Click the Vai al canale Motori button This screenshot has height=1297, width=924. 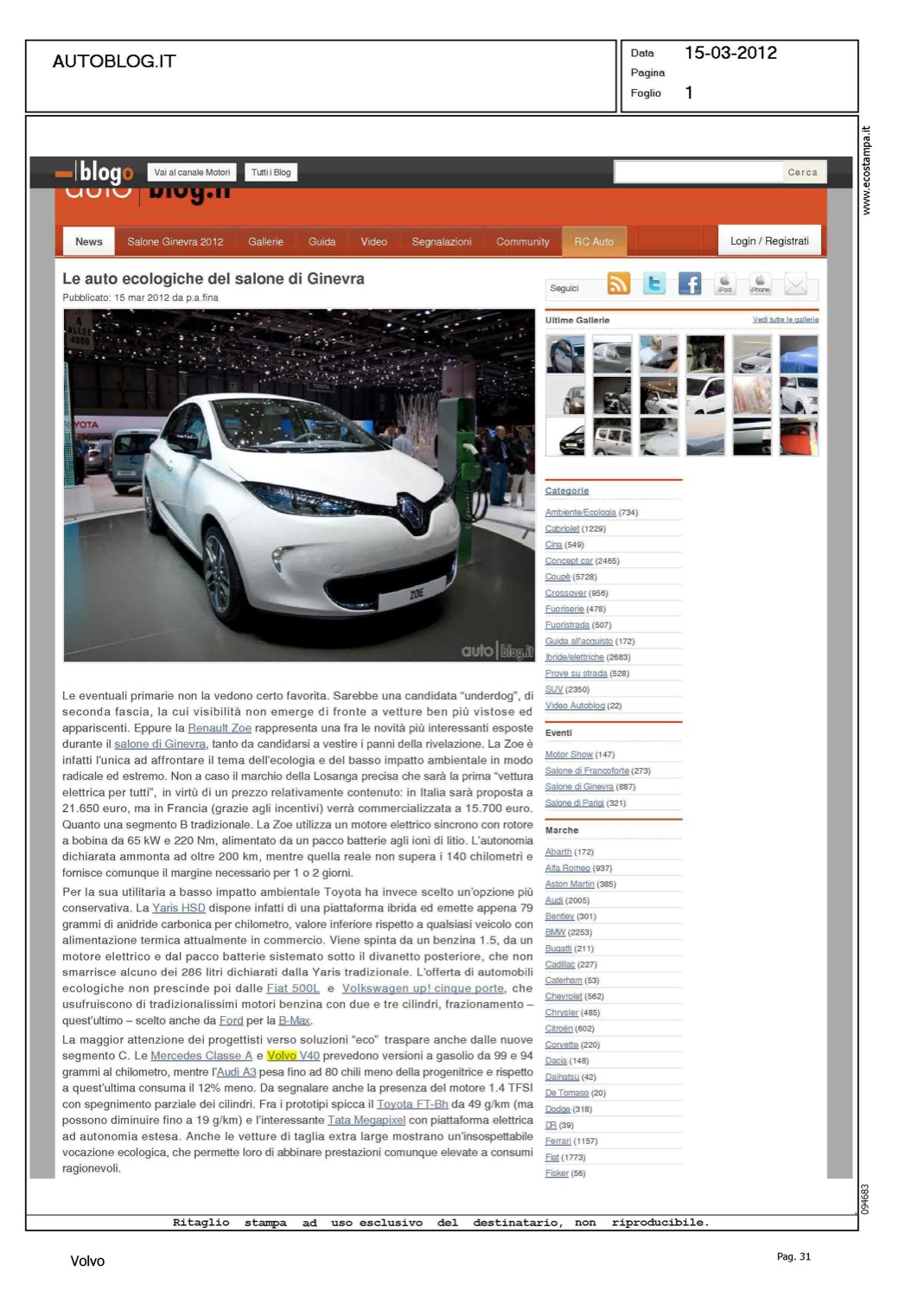coord(192,172)
